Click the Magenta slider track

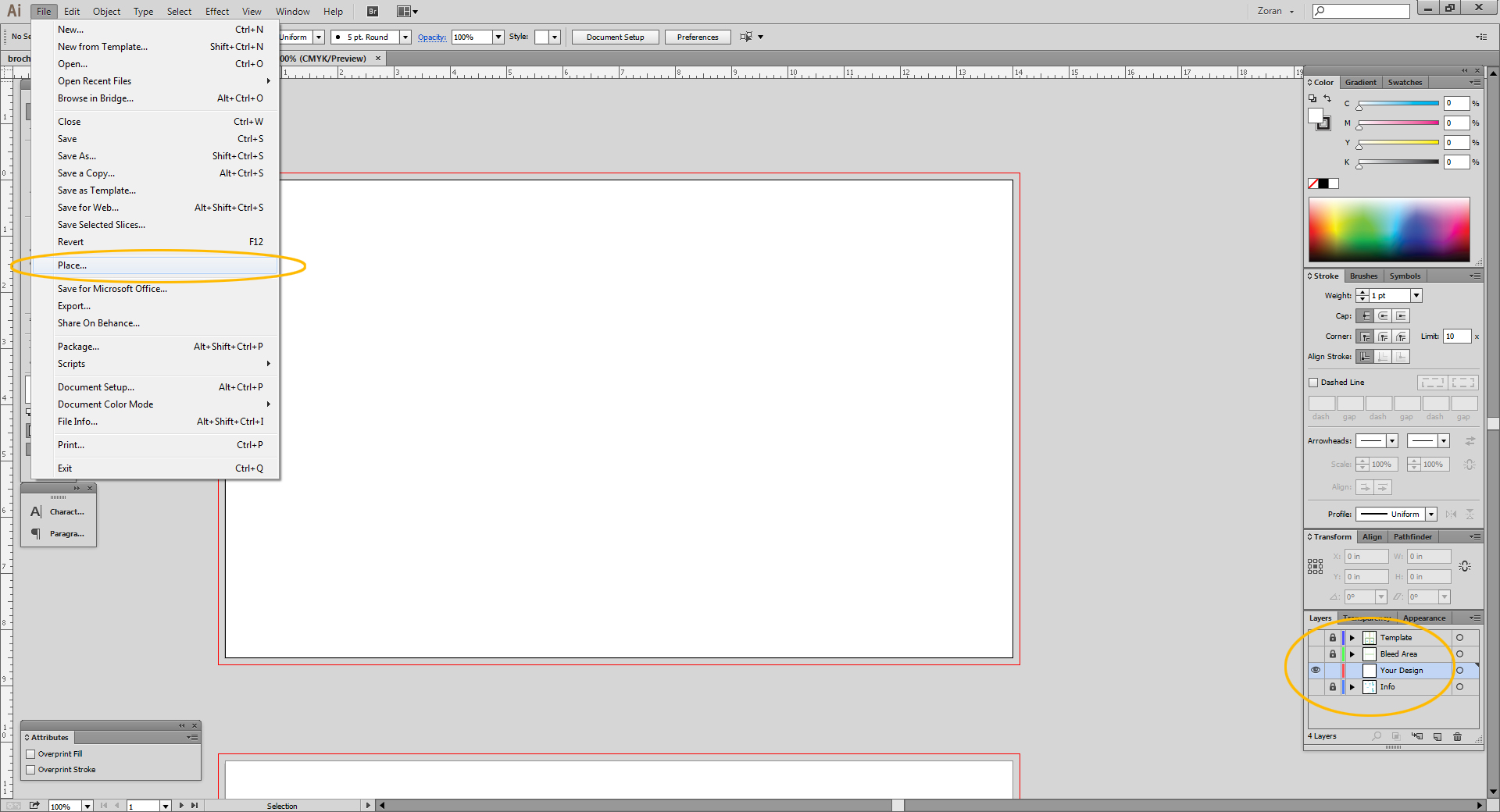pyautogui.click(x=1398, y=123)
